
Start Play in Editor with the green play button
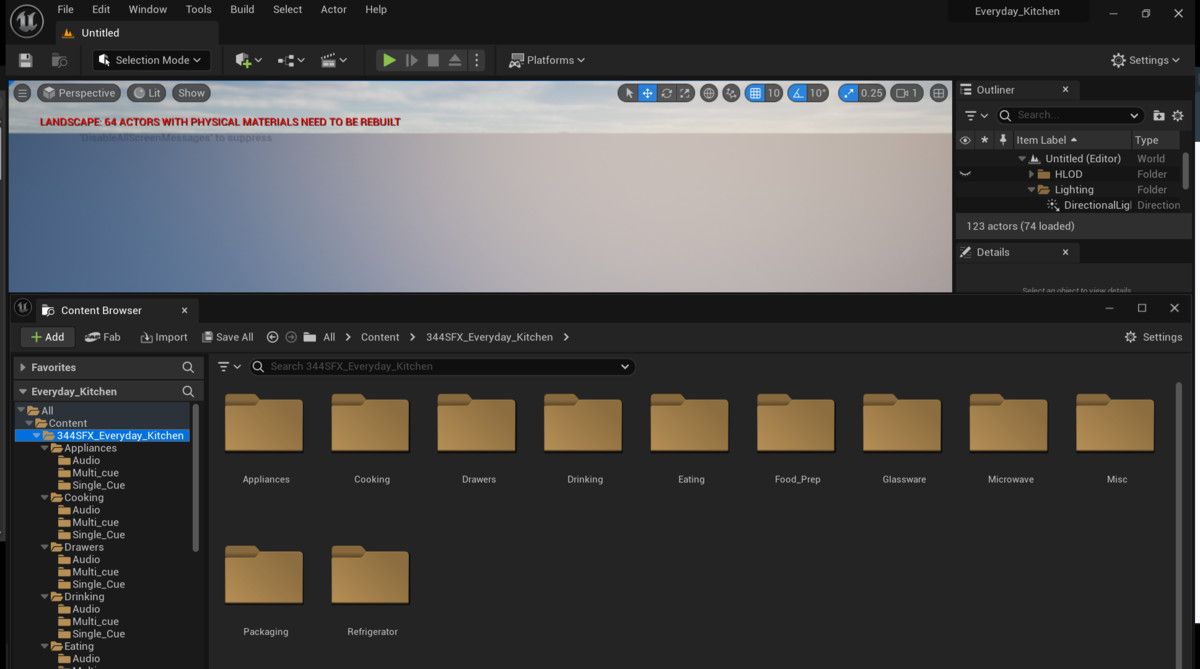click(389, 60)
